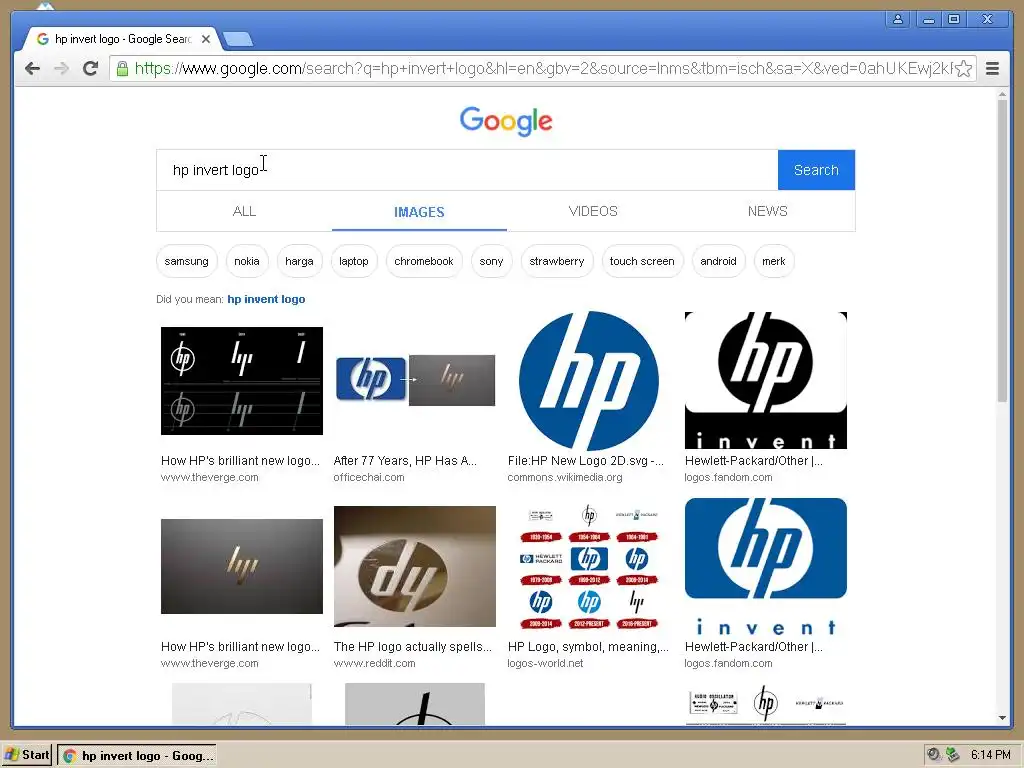Click the browser forward arrow
The width and height of the screenshot is (1024, 768).
click(x=61, y=69)
